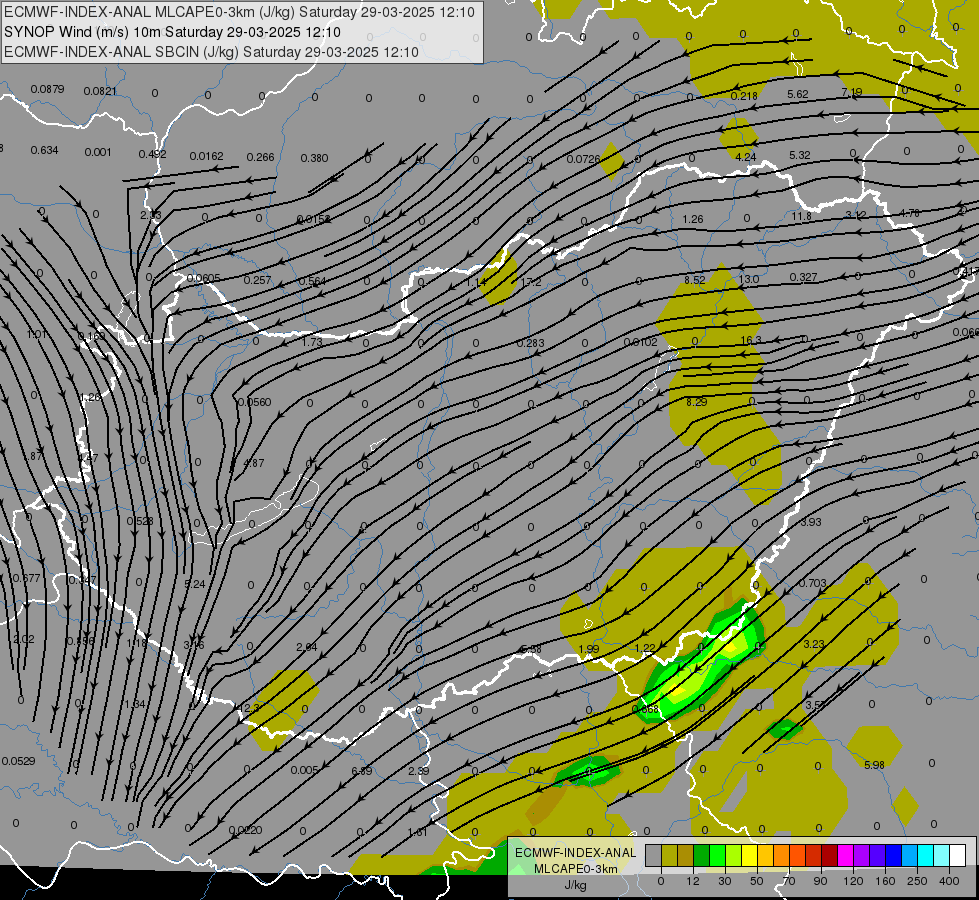Click the map value 0.0726

tap(583, 159)
